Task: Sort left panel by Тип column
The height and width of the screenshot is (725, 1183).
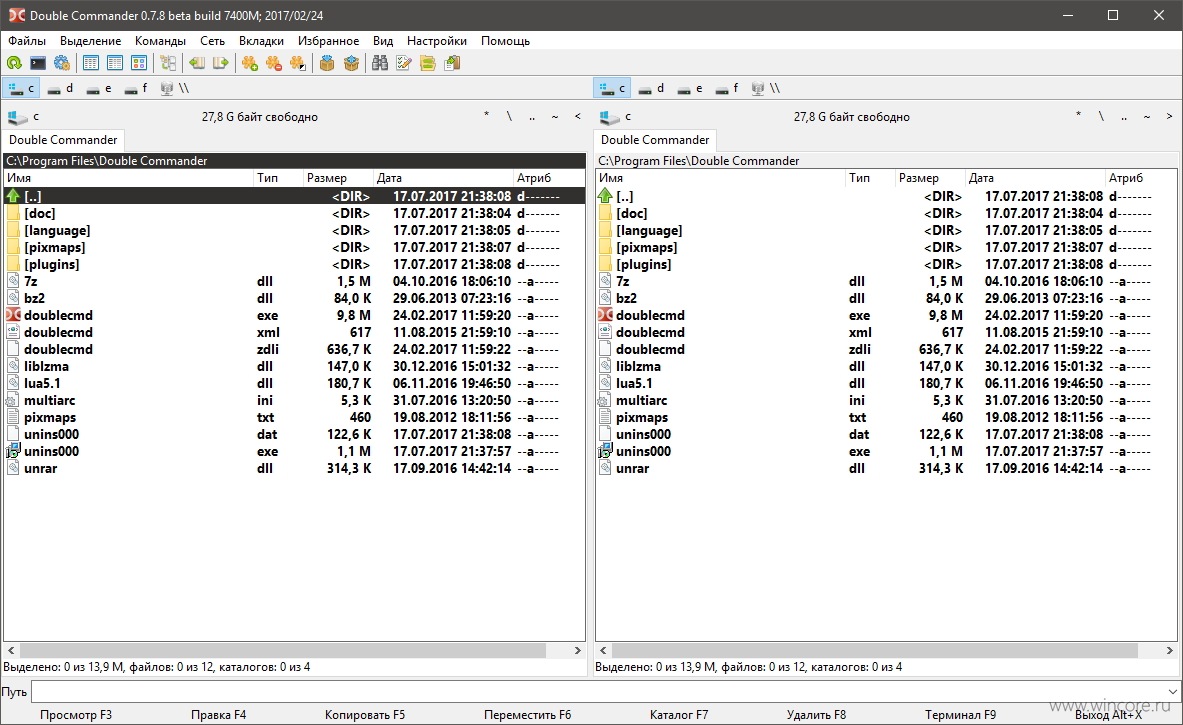Action: [x=278, y=178]
